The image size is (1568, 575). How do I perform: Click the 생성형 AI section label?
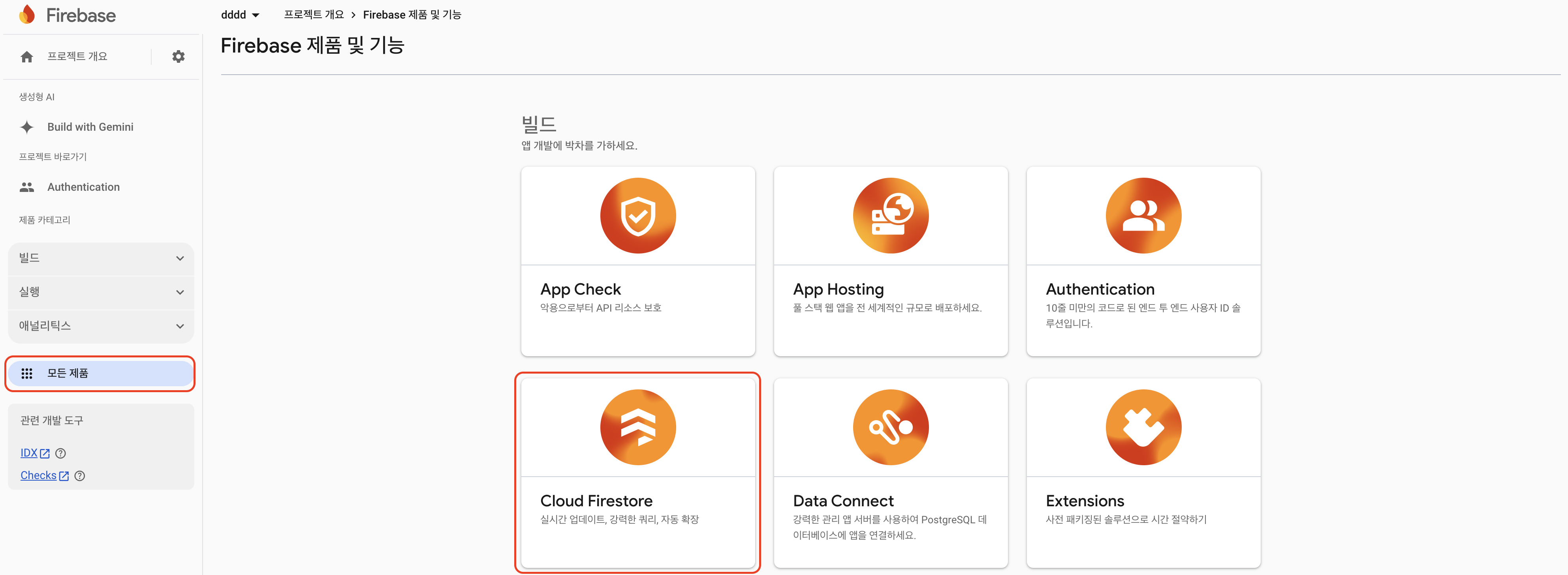pyautogui.click(x=36, y=97)
